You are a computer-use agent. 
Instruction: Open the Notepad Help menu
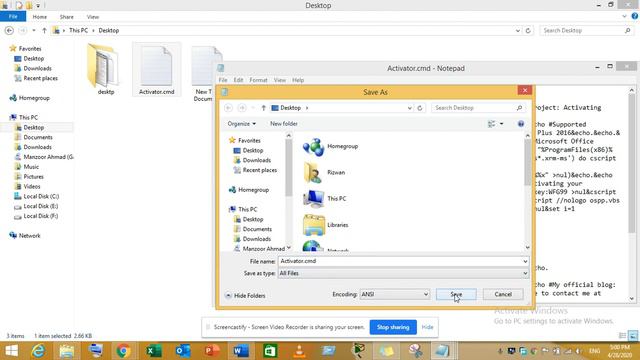coord(298,80)
